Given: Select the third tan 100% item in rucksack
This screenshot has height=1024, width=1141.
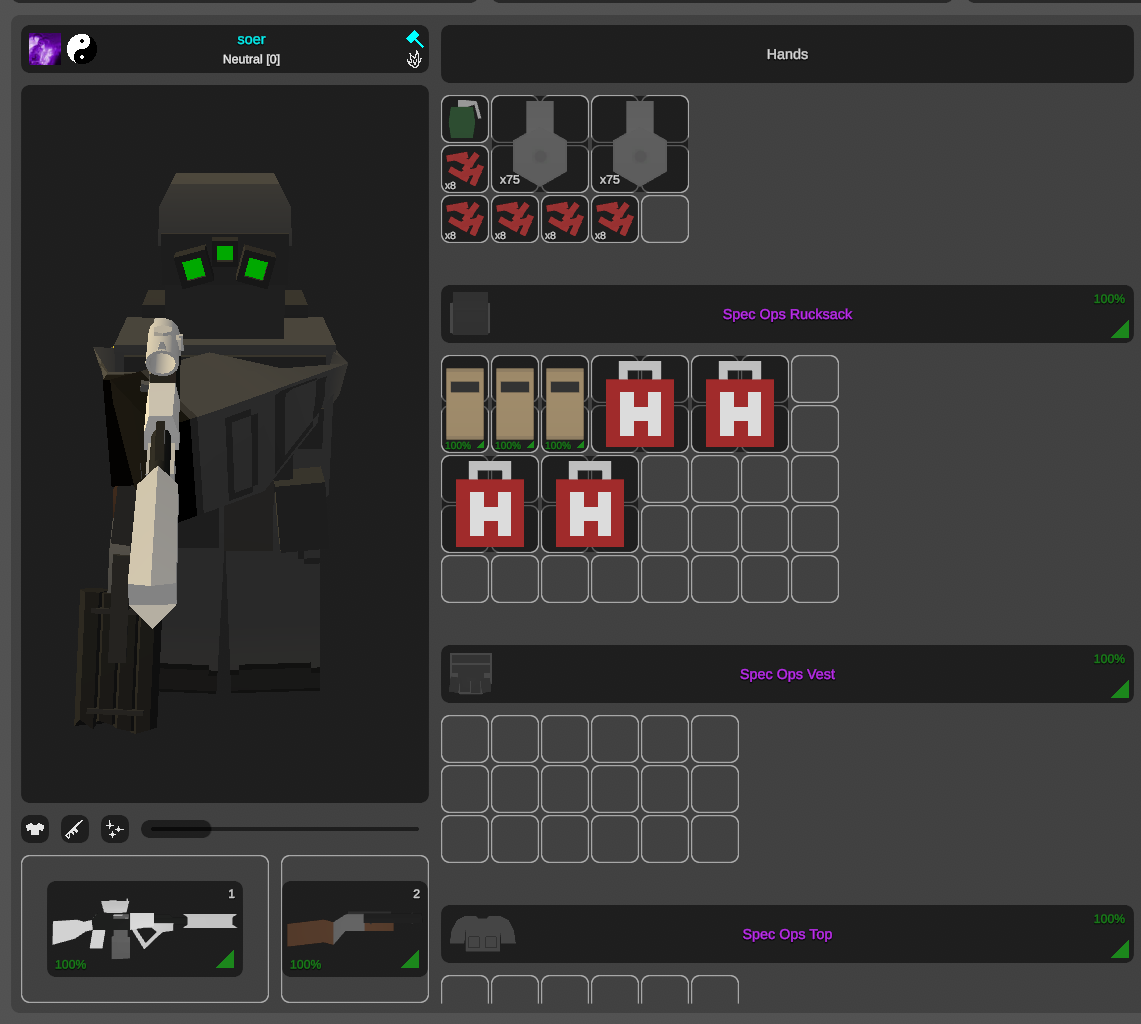Looking at the screenshot, I should point(565,404).
